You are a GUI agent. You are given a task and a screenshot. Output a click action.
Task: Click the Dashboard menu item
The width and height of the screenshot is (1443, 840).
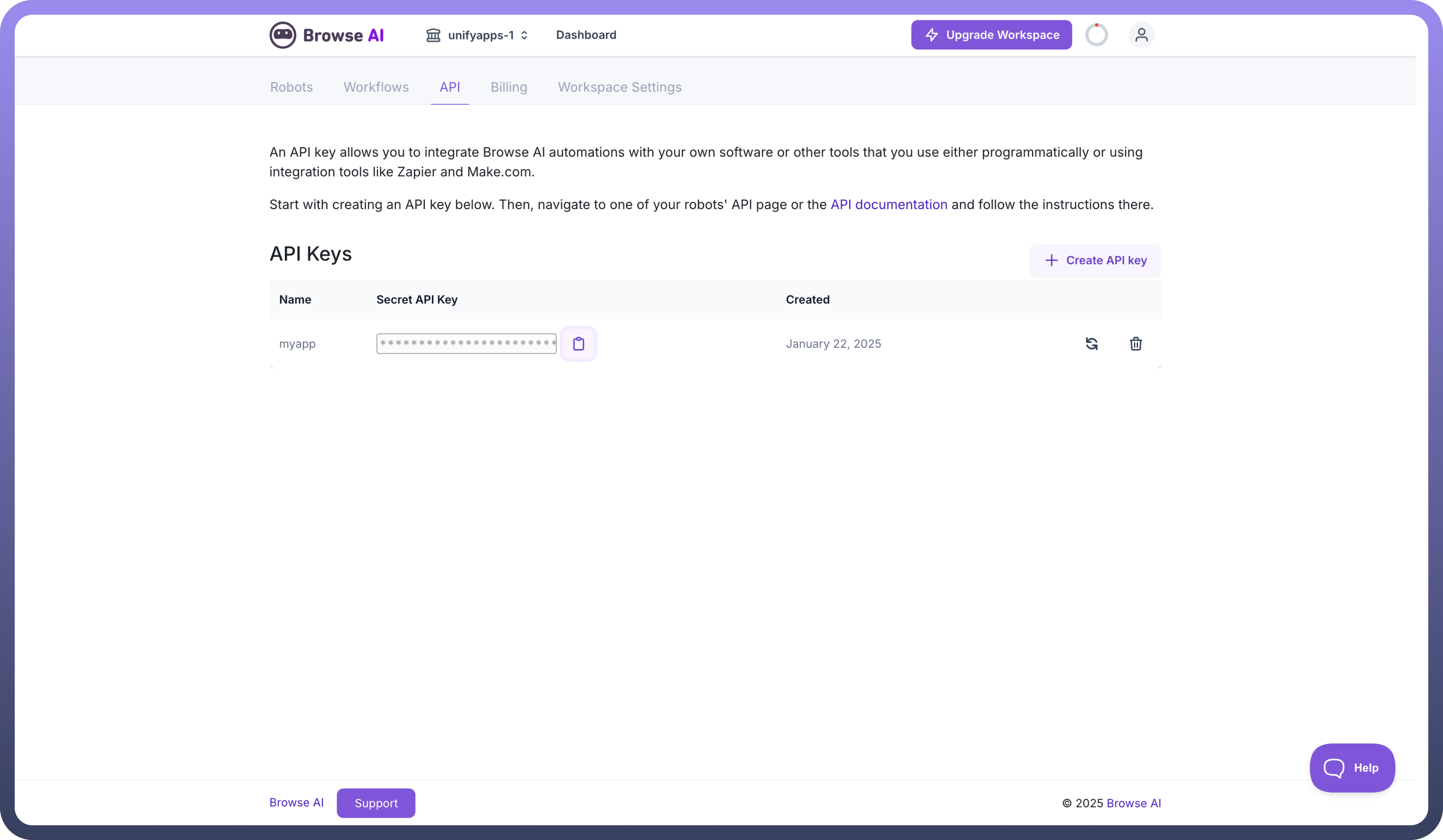click(x=586, y=35)
